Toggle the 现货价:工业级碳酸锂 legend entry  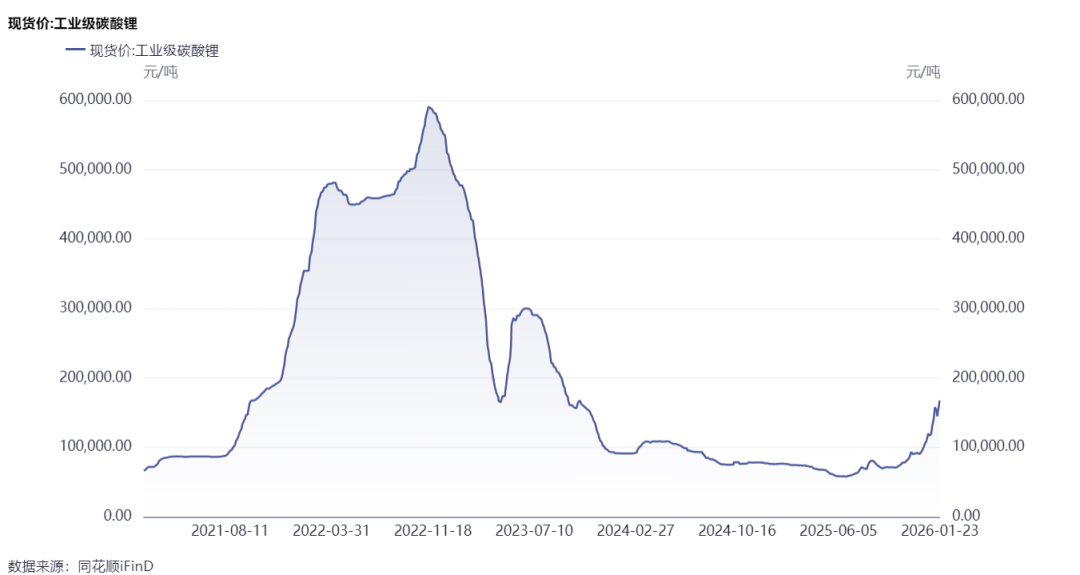coord(142,51)
